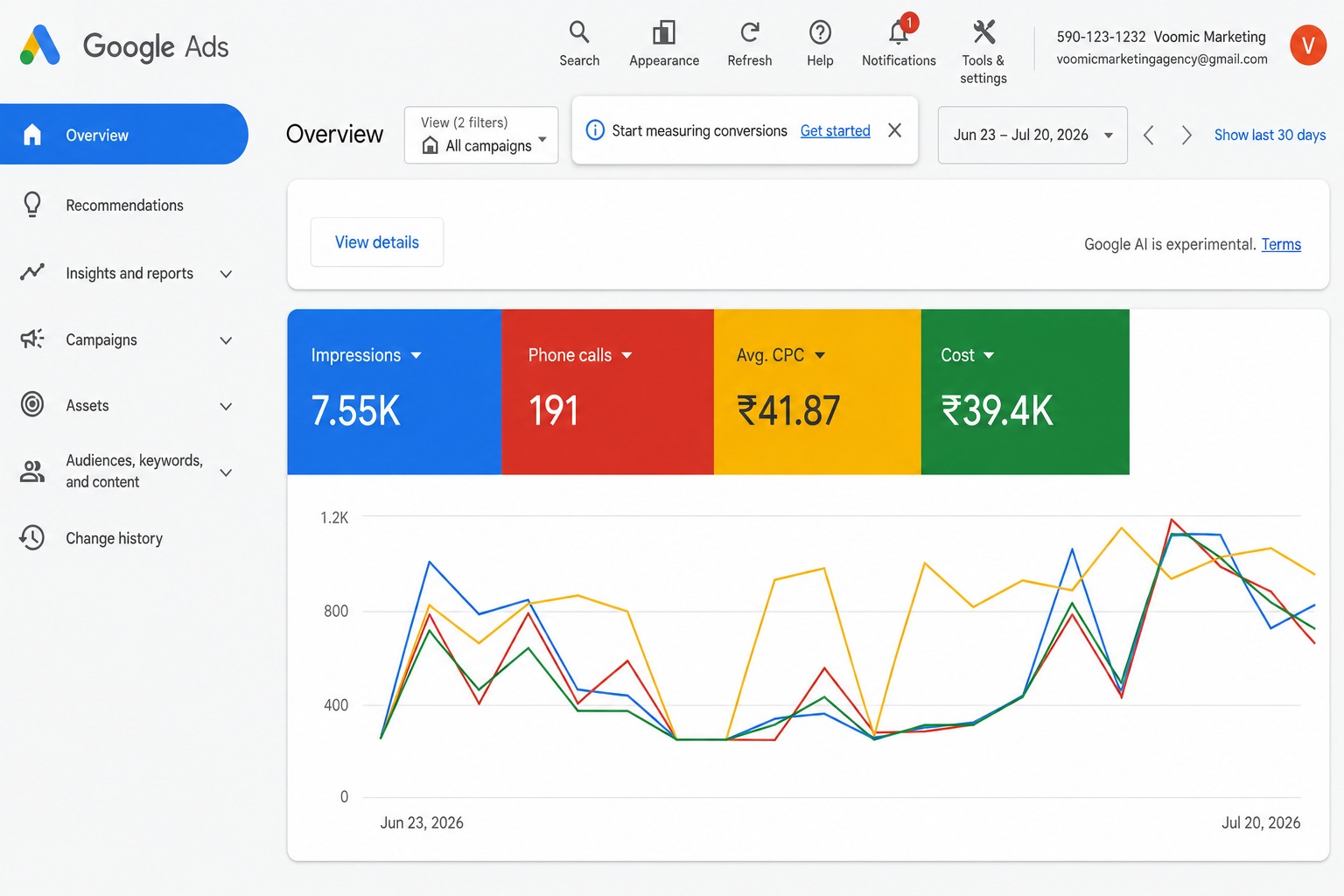This screenshot has height=896, width=1344.
Task: Click the Insights and reports chart icon
Action: tap(32, 272)
